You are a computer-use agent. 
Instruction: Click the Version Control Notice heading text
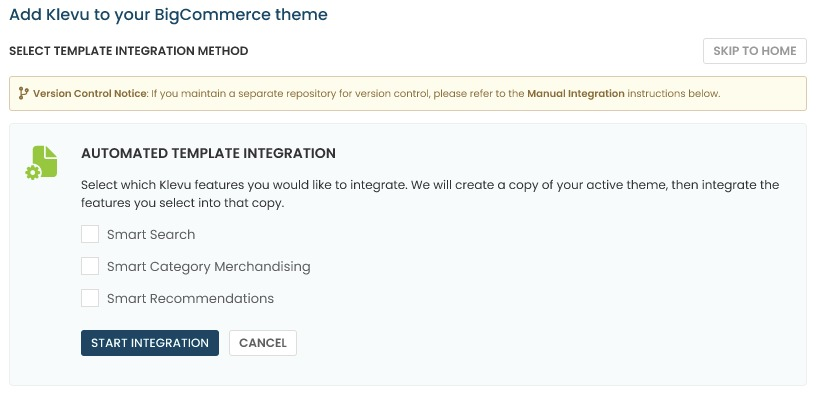point(90,94)
